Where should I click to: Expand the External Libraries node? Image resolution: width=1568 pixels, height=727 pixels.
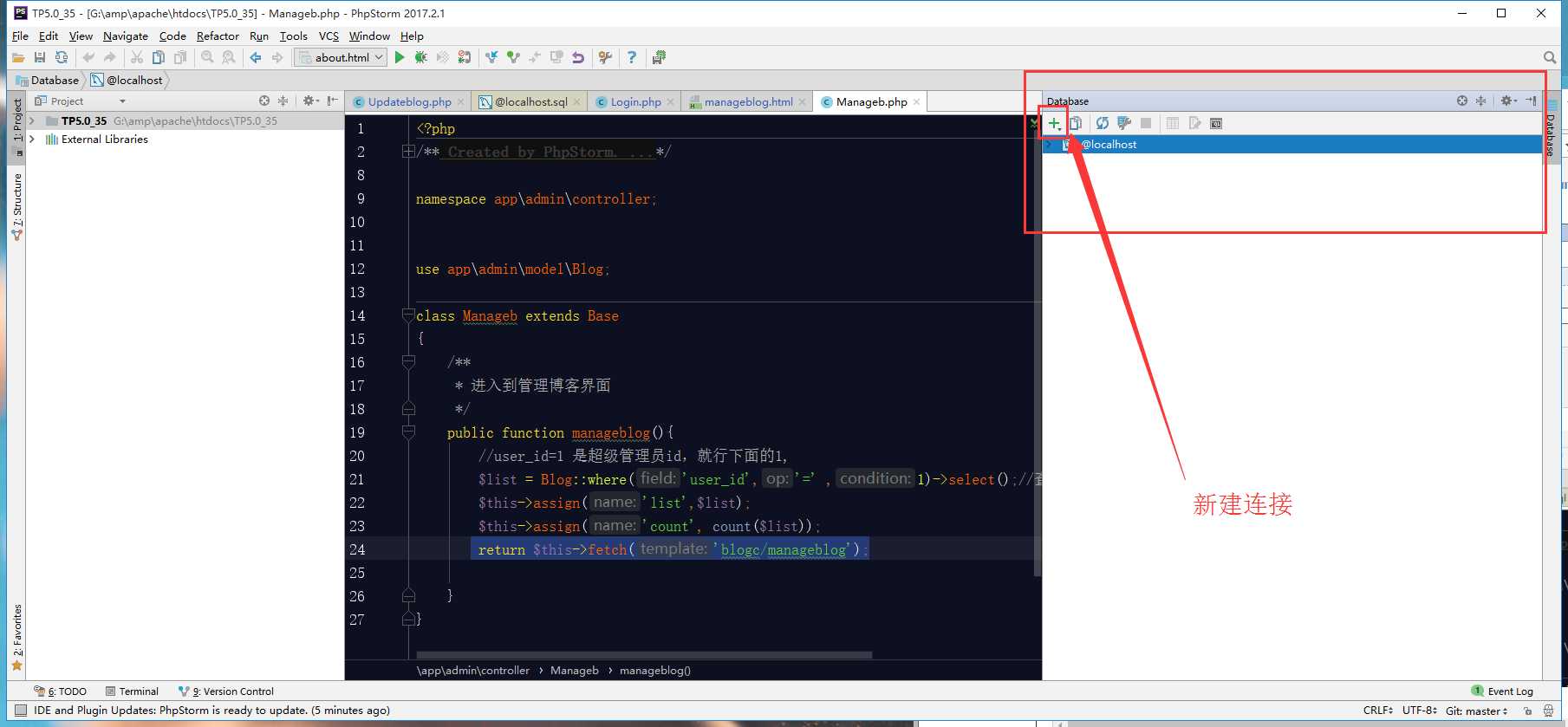[x=32, y=139]
